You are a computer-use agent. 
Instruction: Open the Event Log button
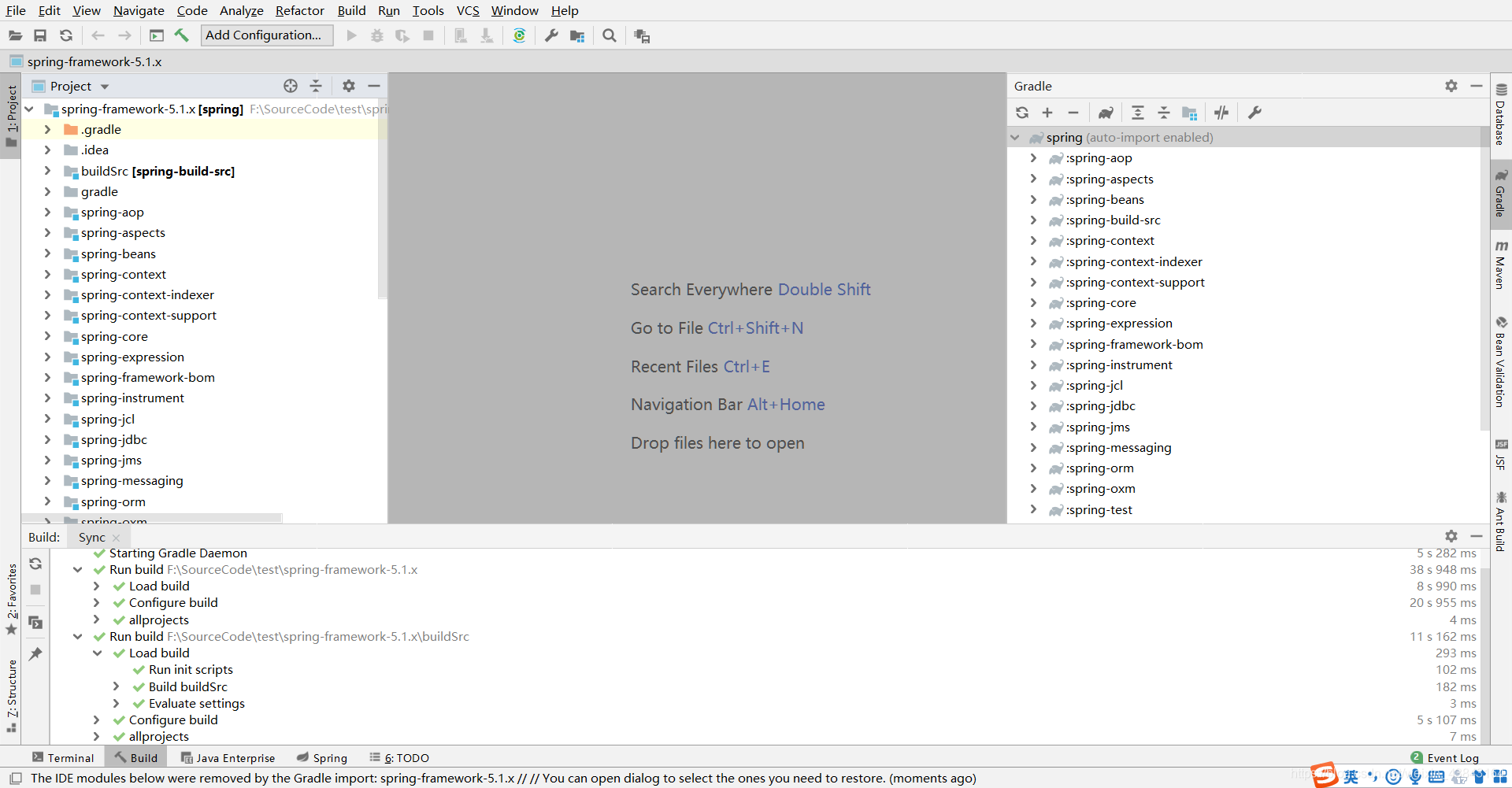(1445, 757)
